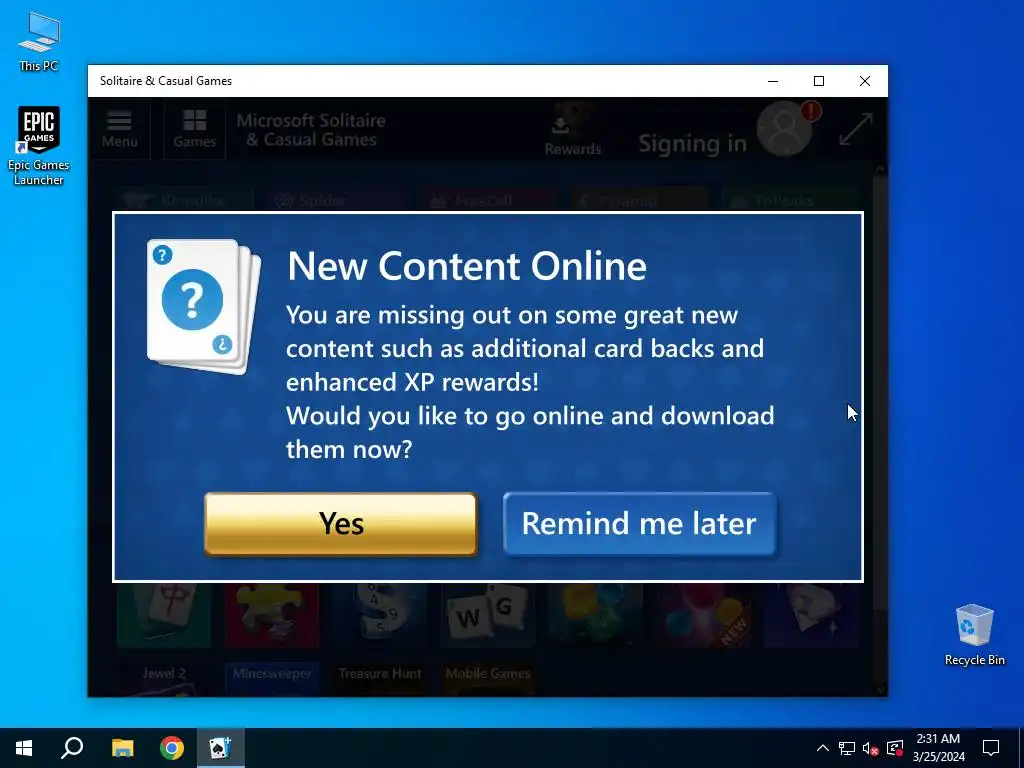
Task: Open the Rewards icon
Action: point(573,131)
